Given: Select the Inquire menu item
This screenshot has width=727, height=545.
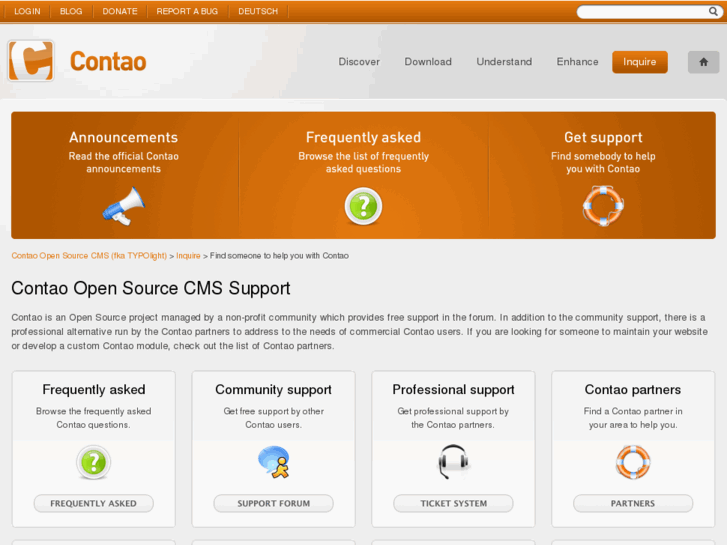Looking at the screenshot, I should pyautogui.click(x=640, y=62).
